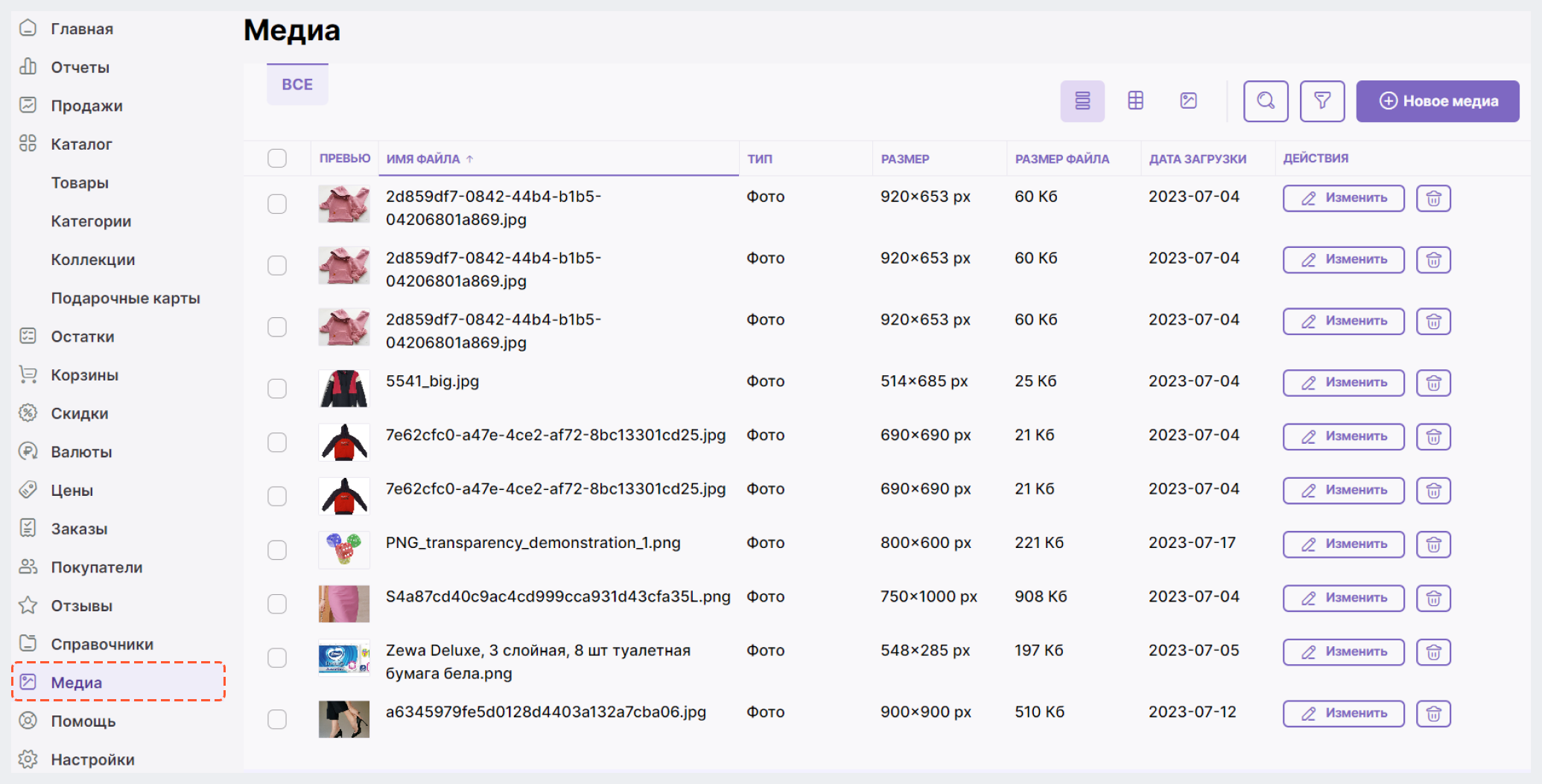Click the Новое медиа button
The image size is (1542, 784).
click(x=1438, y=101)
